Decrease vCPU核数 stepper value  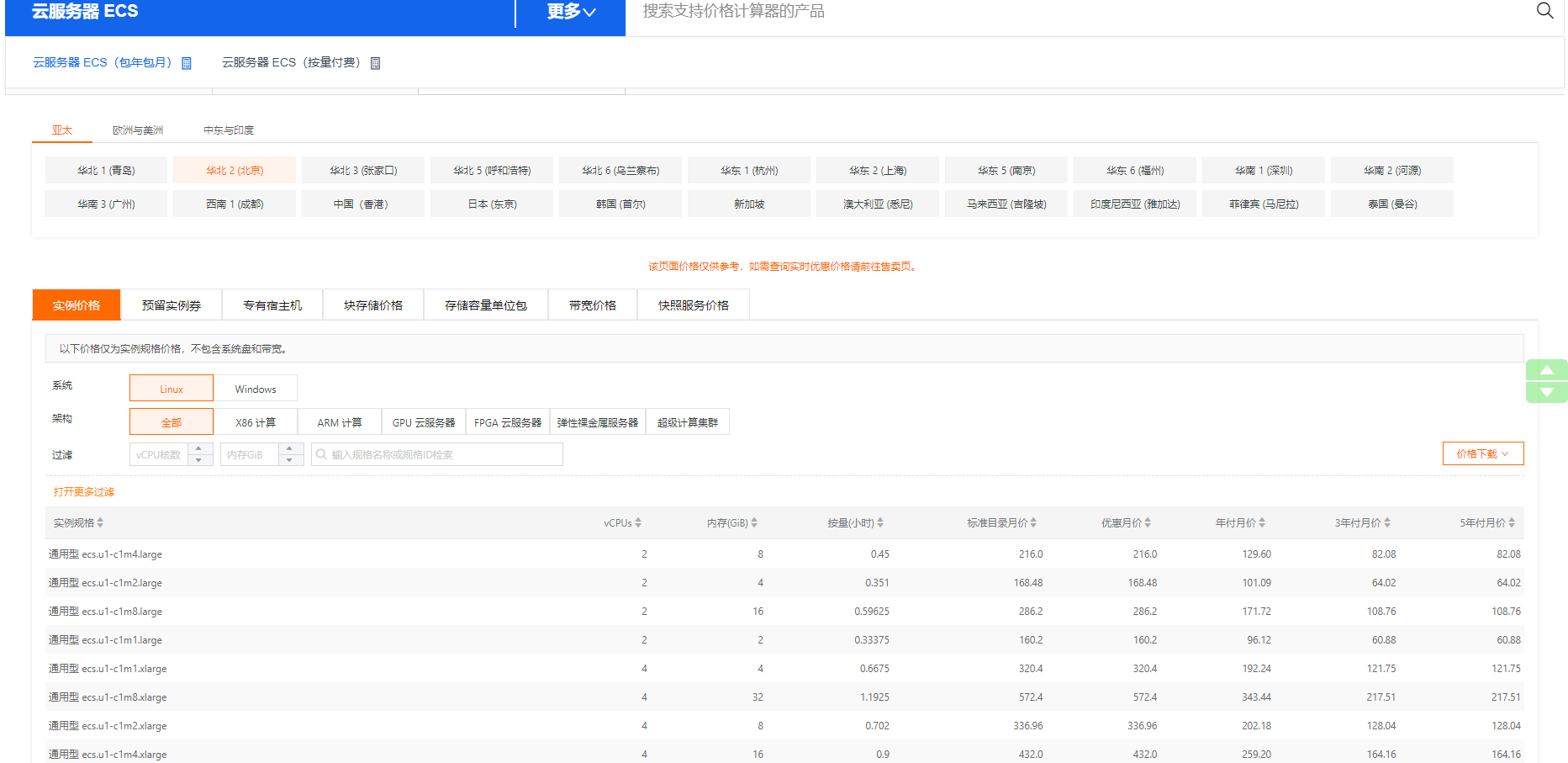[x=199, y=460]
